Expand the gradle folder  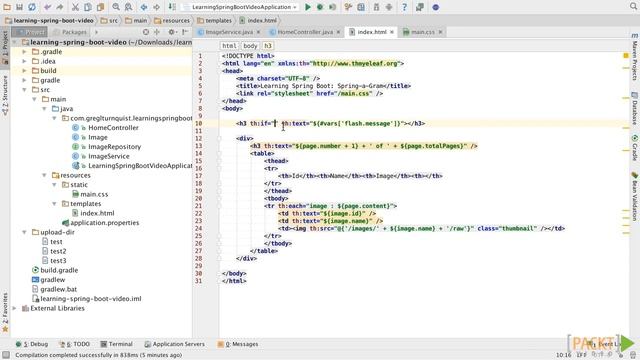pyautogui.click(x=24, y=80)
